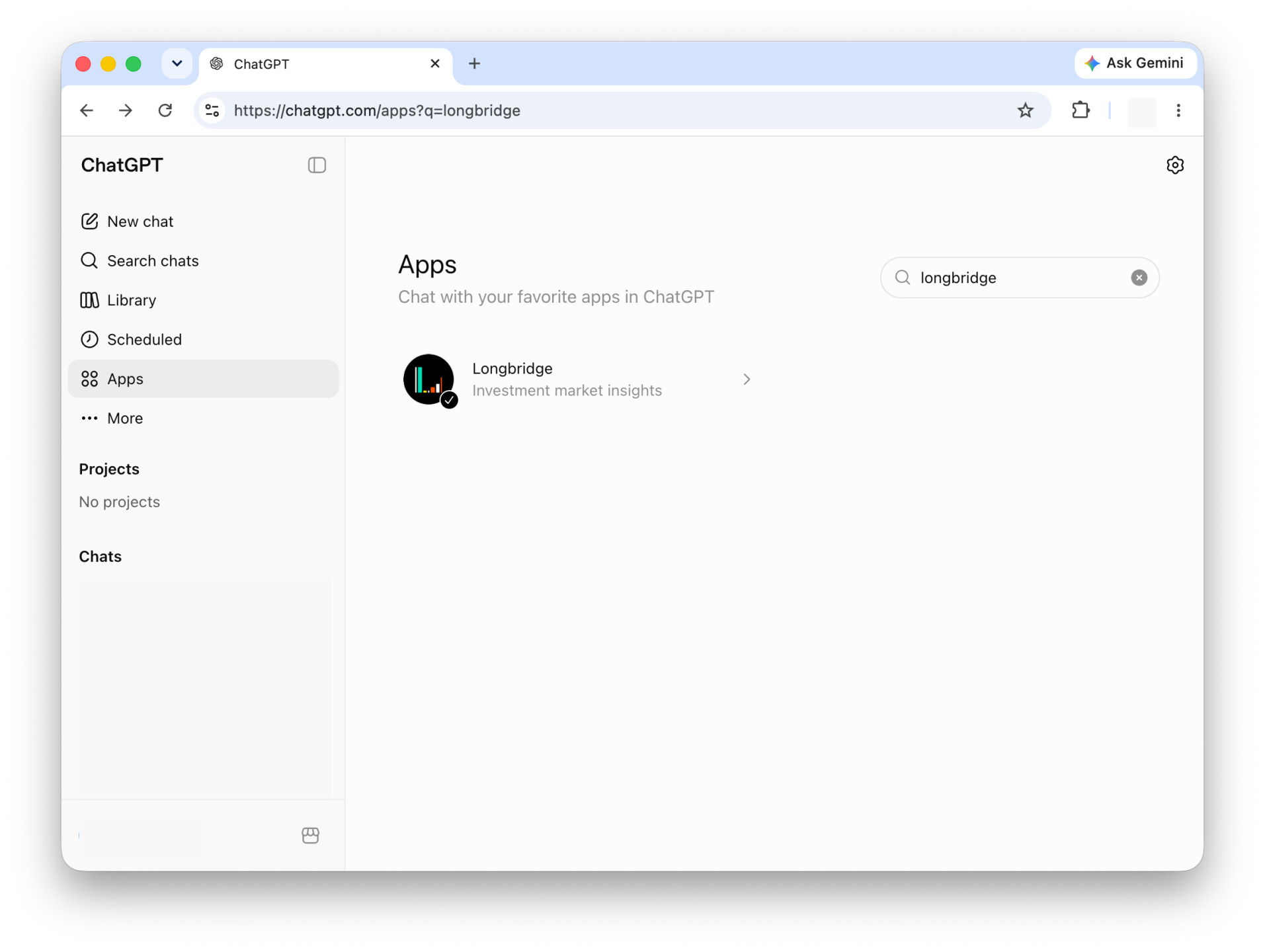This screenshot has height=952, width=1265.
Task: Select Apps in the sidebar
Action: (203, 379)
